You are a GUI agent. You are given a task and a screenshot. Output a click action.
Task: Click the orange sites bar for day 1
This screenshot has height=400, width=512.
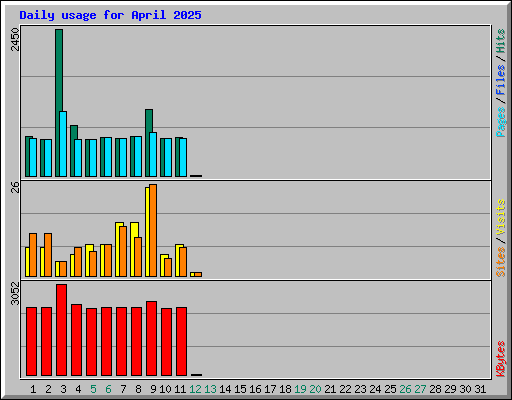(x=33, y=255)
